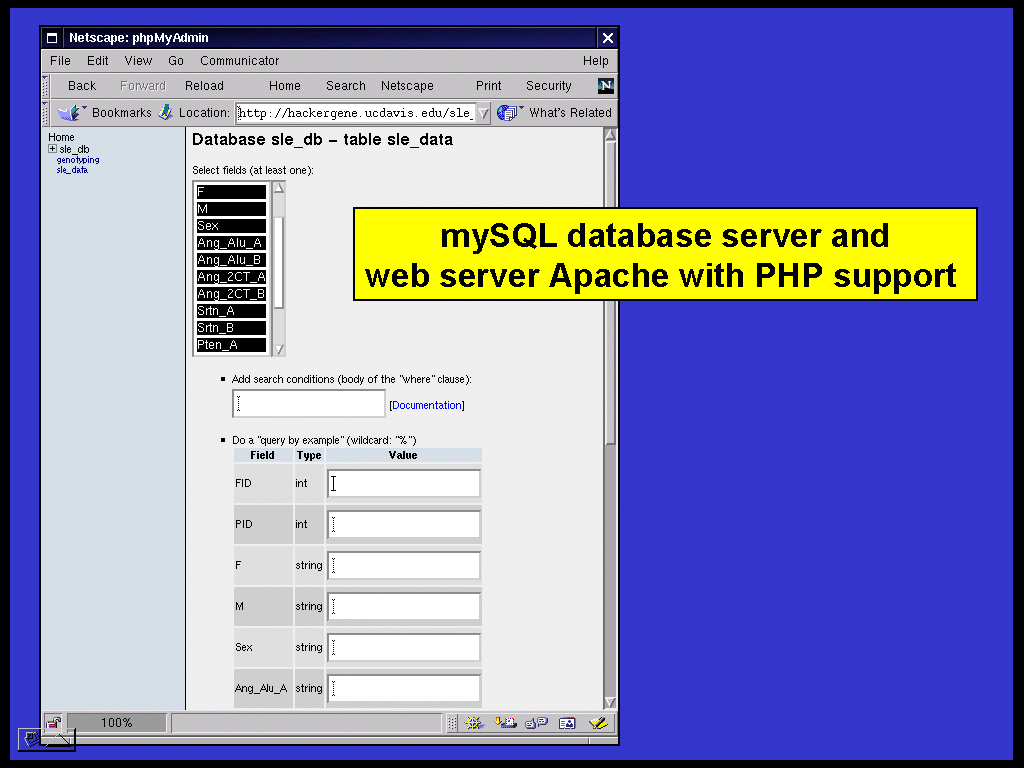Open the Communicator menu
1024x768 pixels.
pyautogui.click(x=240, y=61)
